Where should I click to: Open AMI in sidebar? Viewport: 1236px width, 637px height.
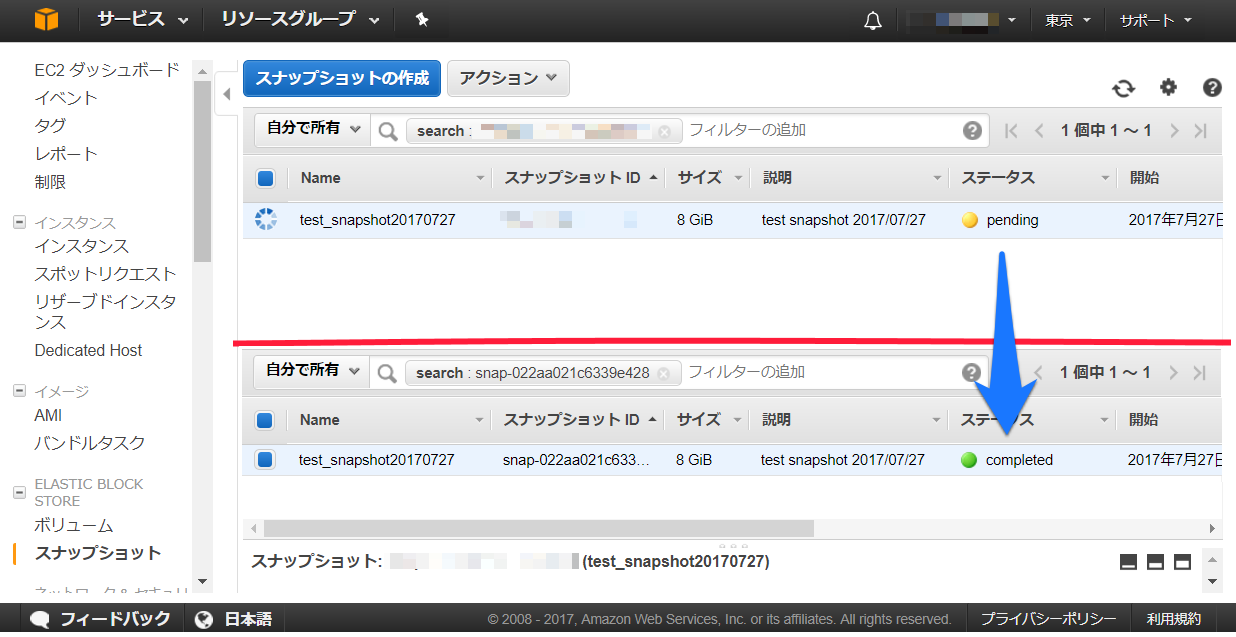pos(48,415)
